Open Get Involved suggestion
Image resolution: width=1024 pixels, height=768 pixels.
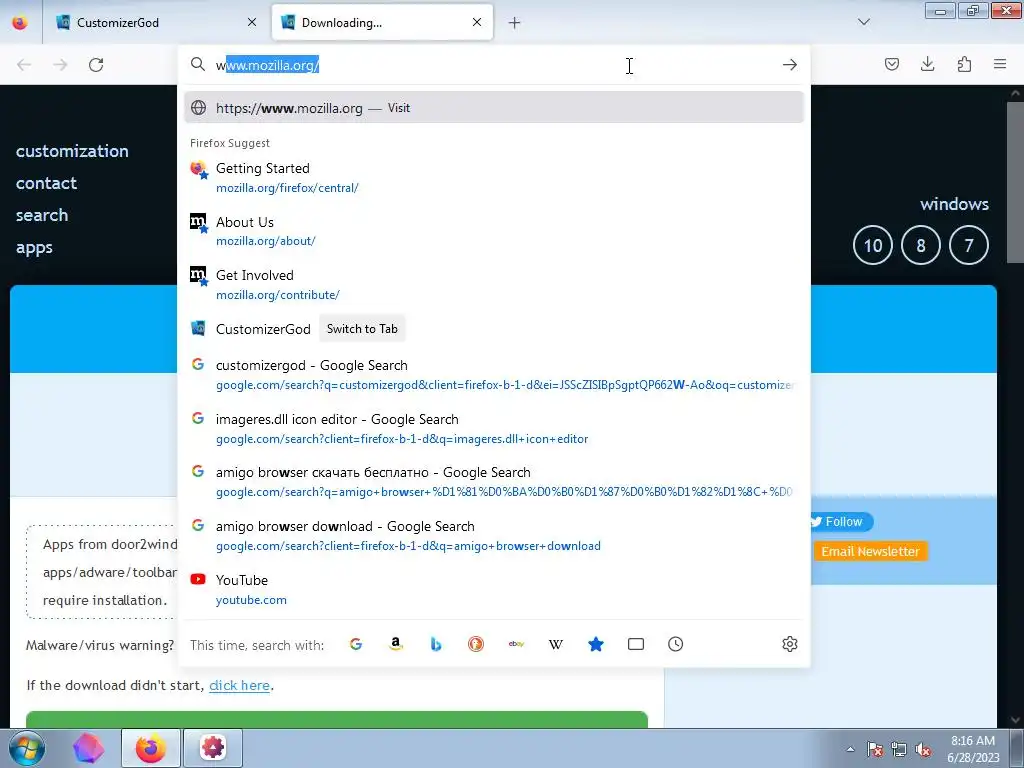pyautogui.click(x=494, y=285)
